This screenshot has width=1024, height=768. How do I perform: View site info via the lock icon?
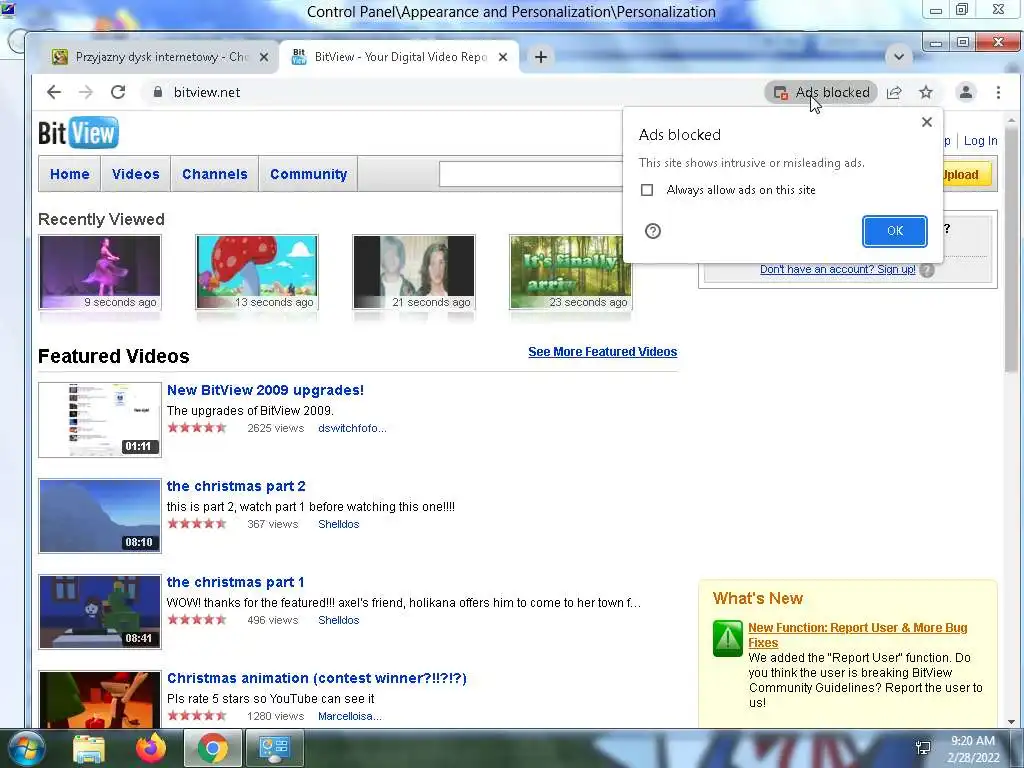(157, 92)
